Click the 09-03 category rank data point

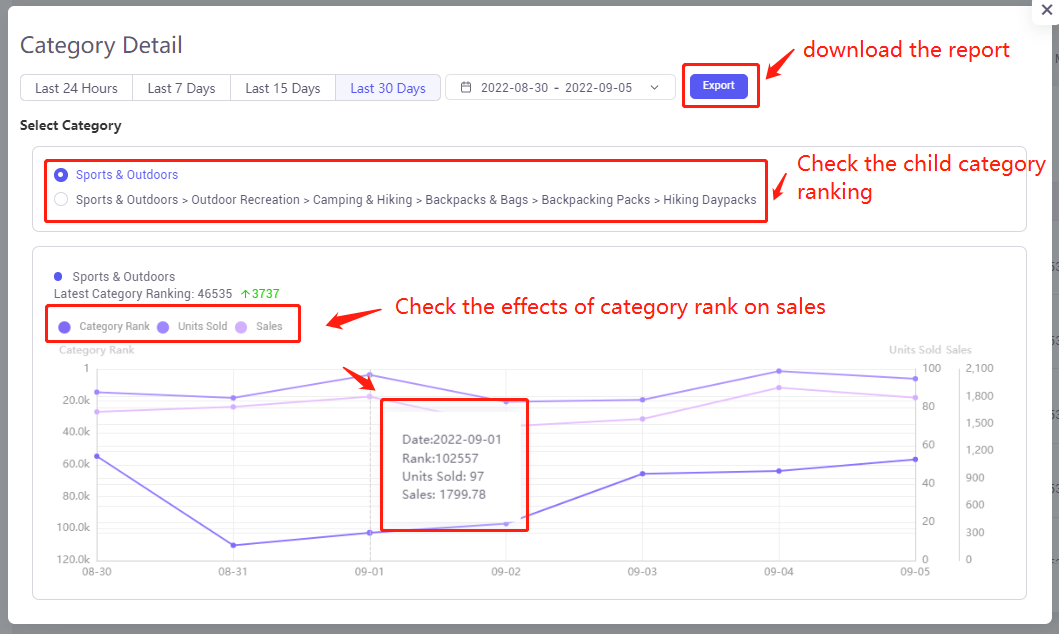coord(642,474)
